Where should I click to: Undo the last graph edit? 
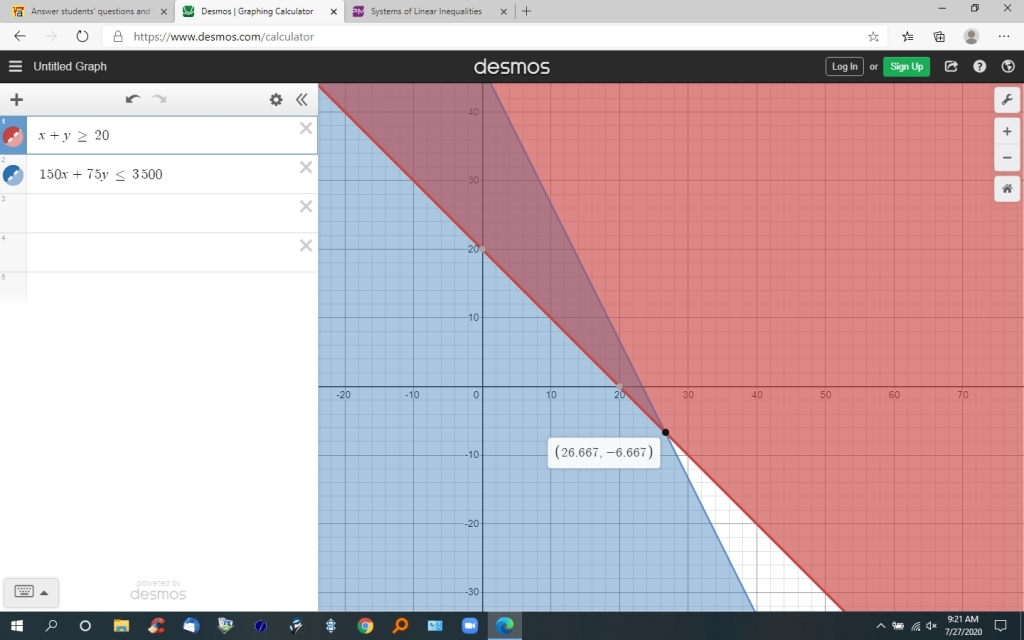point(133,99)
